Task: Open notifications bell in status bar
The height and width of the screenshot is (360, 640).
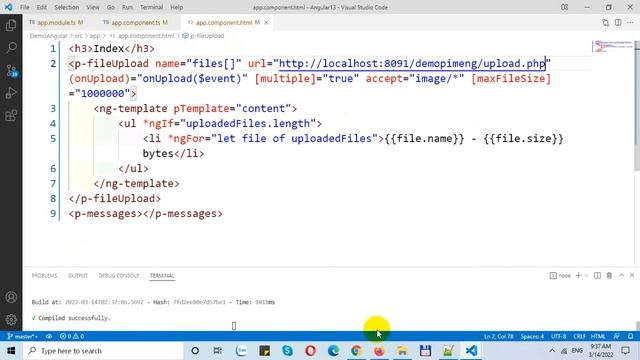Action: tap(631, 336)
